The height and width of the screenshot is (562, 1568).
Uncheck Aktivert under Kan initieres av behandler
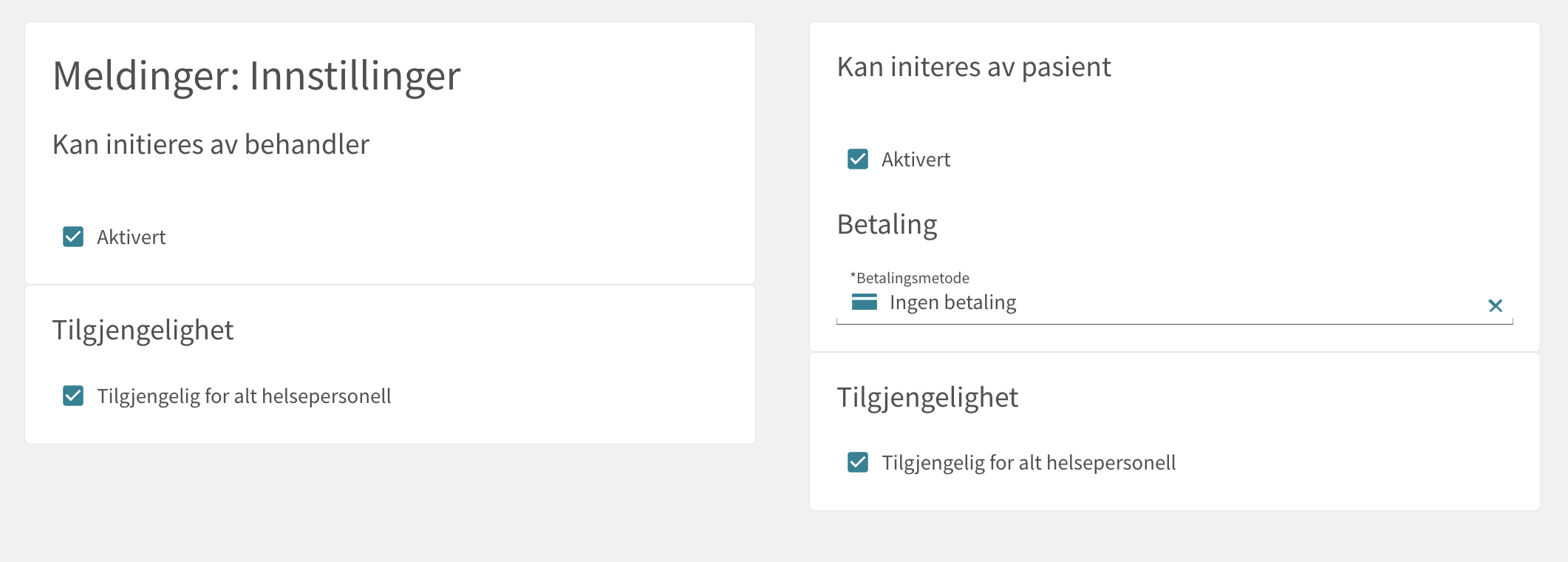pos(73,237)
